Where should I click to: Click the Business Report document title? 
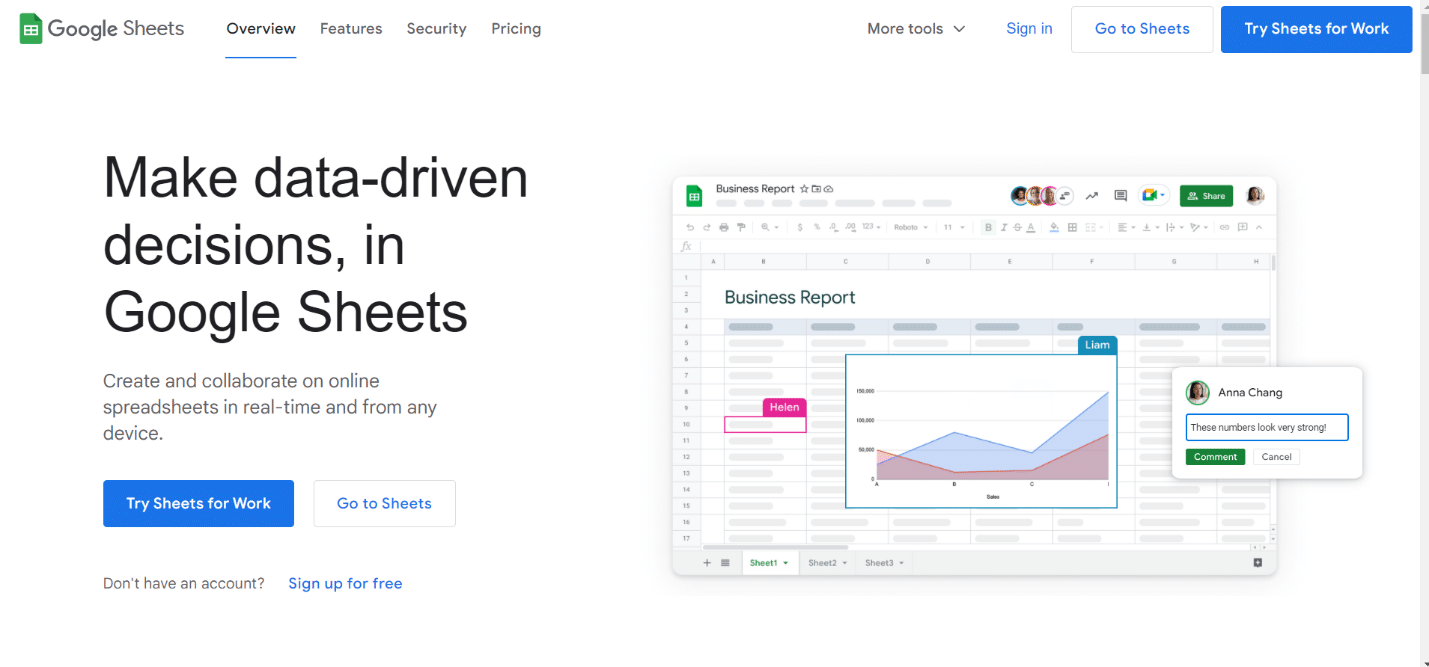point(755,189)
